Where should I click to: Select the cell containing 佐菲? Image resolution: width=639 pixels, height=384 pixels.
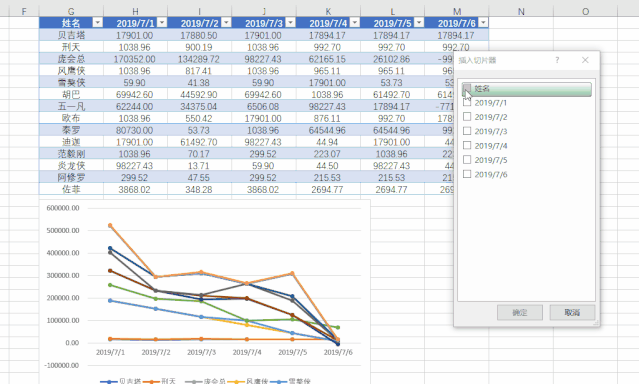click(71, 189)
